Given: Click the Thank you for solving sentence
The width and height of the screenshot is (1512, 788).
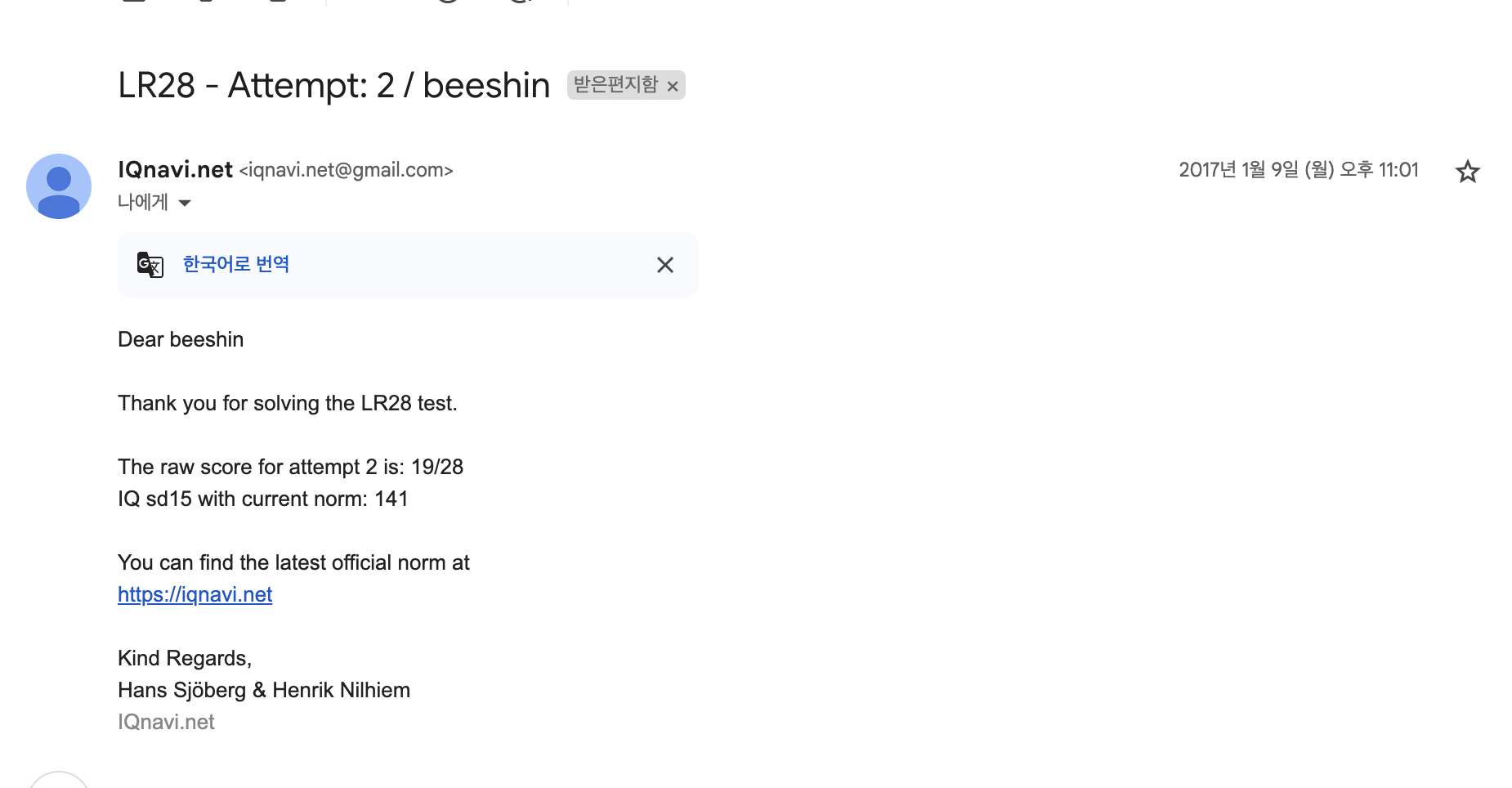Looking at the screenshot, I should (287, 403).
